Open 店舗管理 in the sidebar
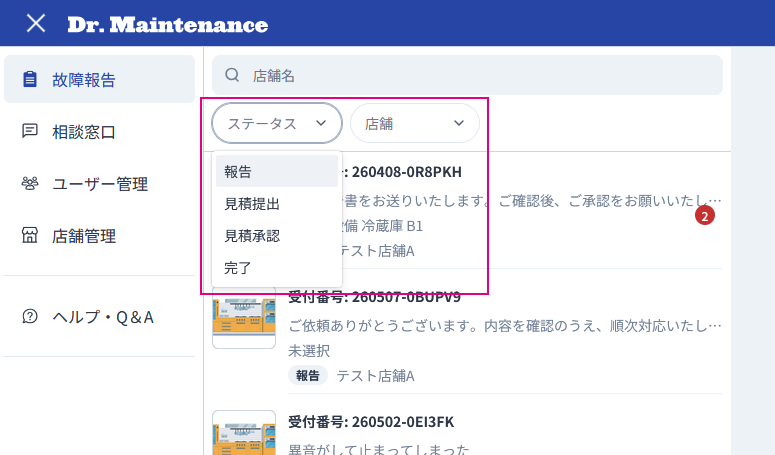 (99, 236)
